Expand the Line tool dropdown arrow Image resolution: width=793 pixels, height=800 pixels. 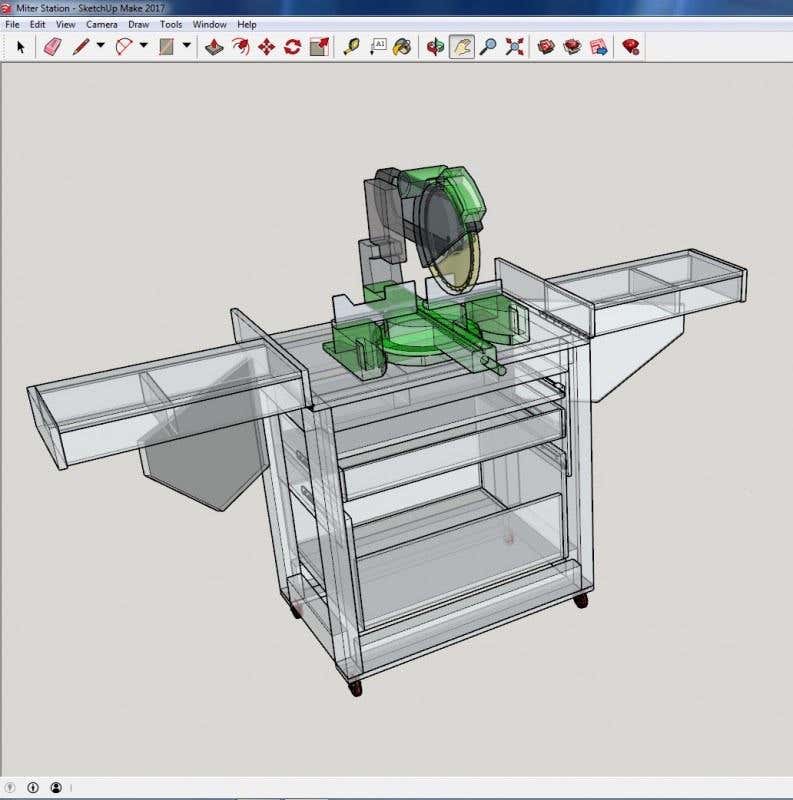[100, 46]
